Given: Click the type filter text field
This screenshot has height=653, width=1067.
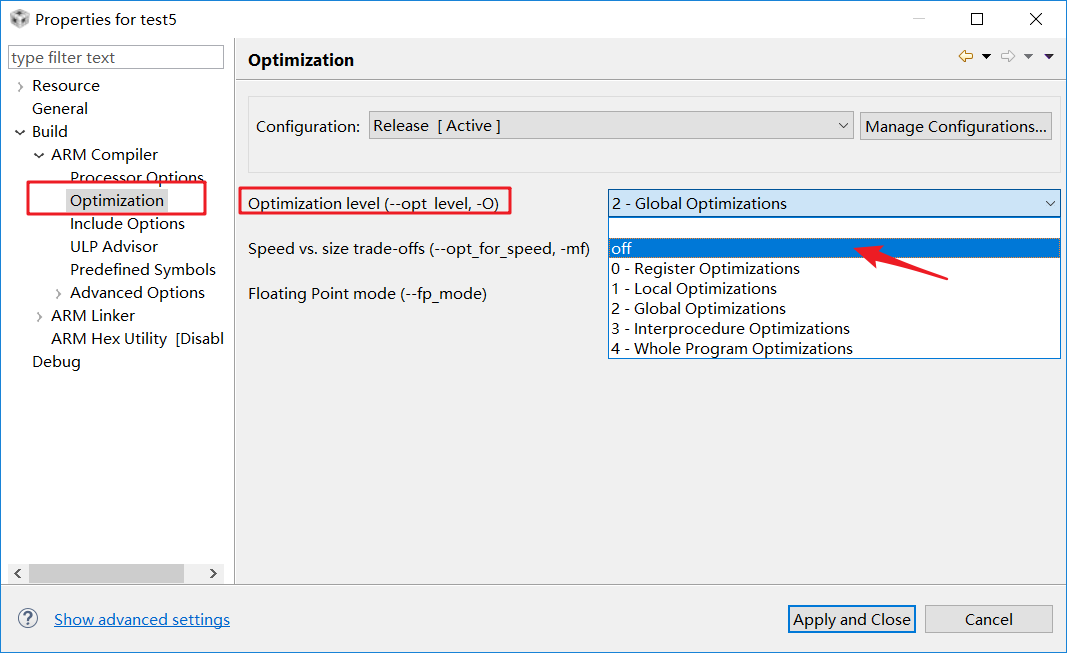Looking at the screenshot, I should click(116, 58).
